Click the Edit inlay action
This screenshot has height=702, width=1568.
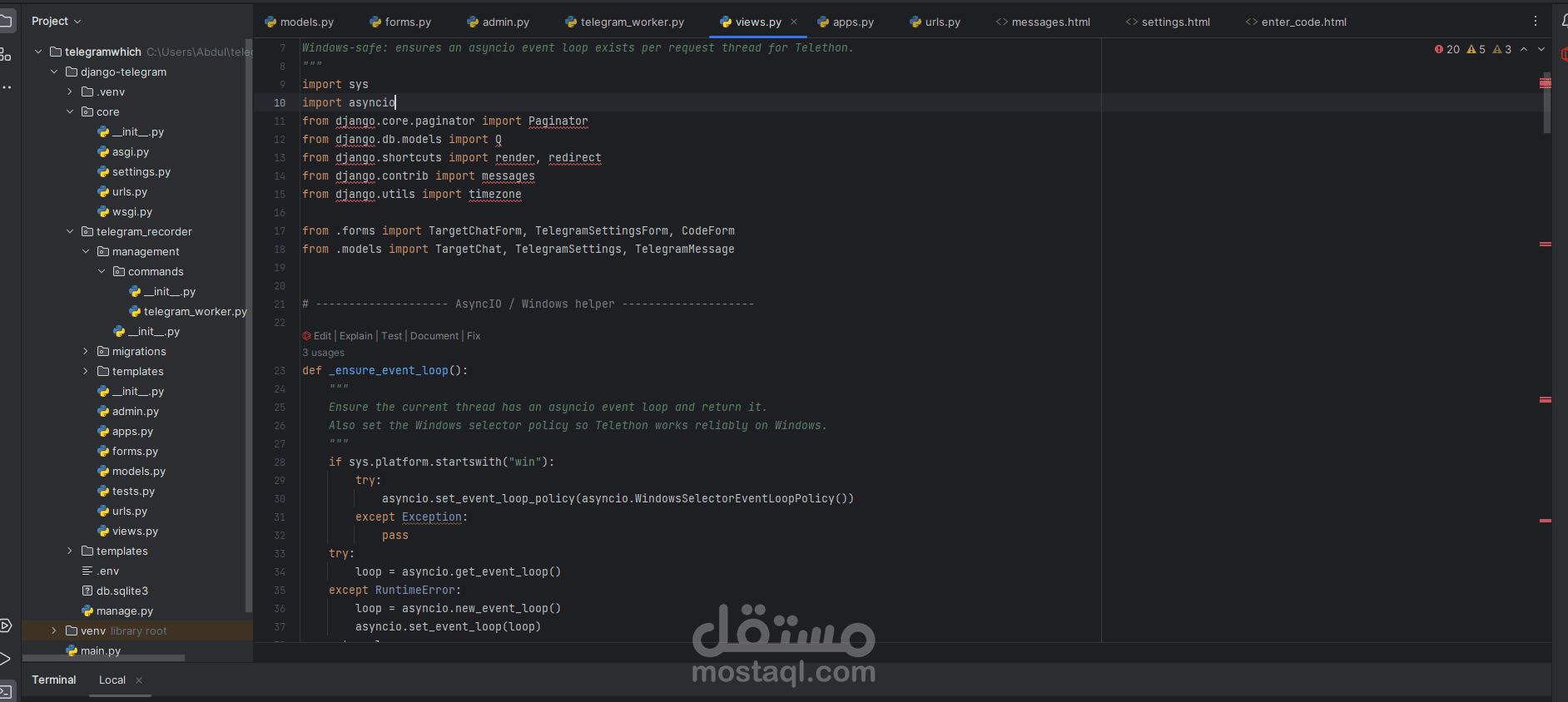coord(322,336)
